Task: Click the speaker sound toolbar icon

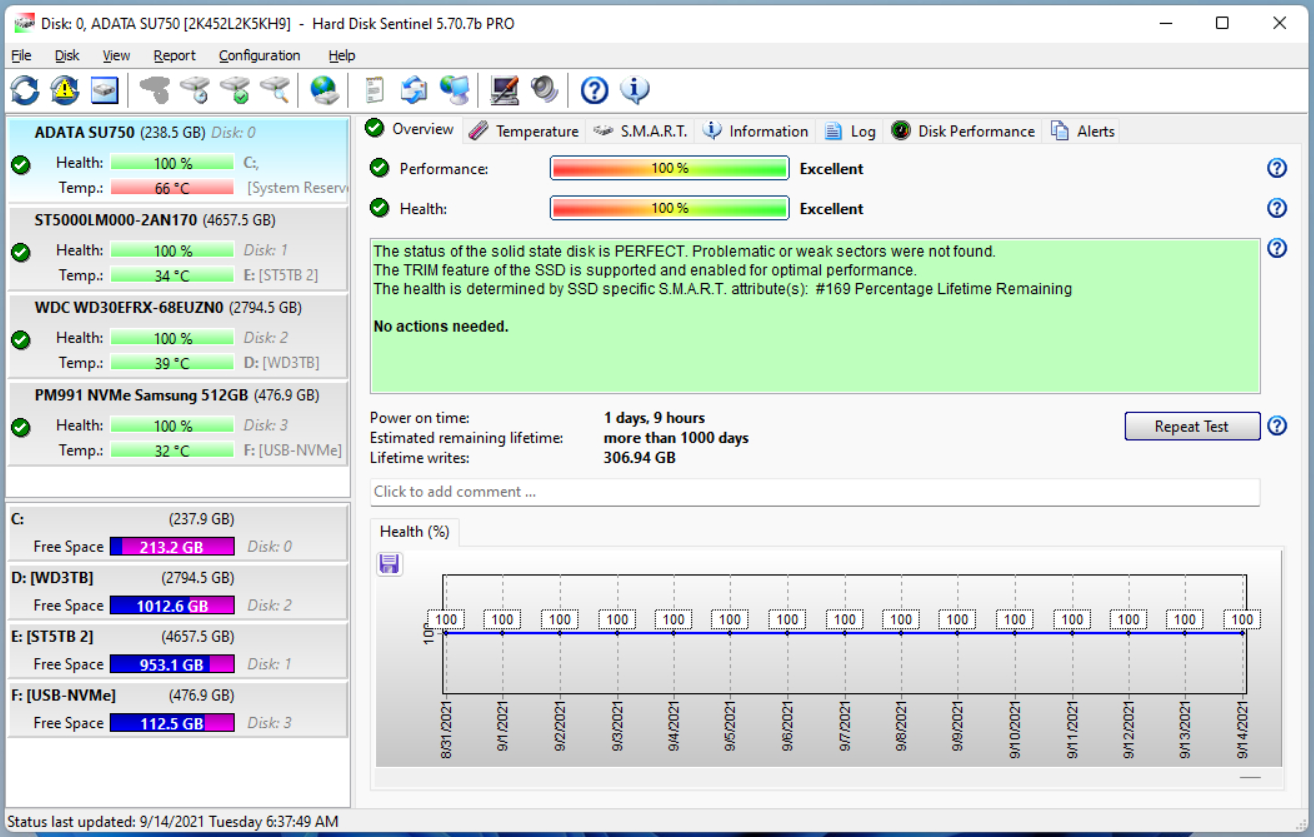Action: point(544,90)
